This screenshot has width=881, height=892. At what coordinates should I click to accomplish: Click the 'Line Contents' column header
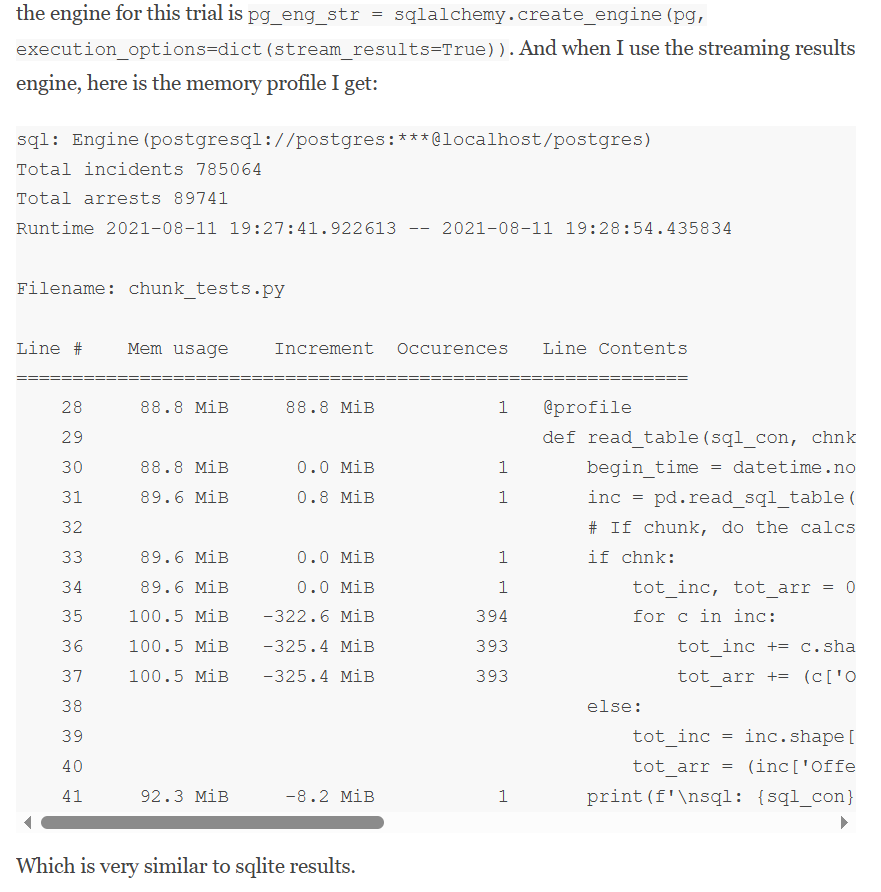coord(615,349)
